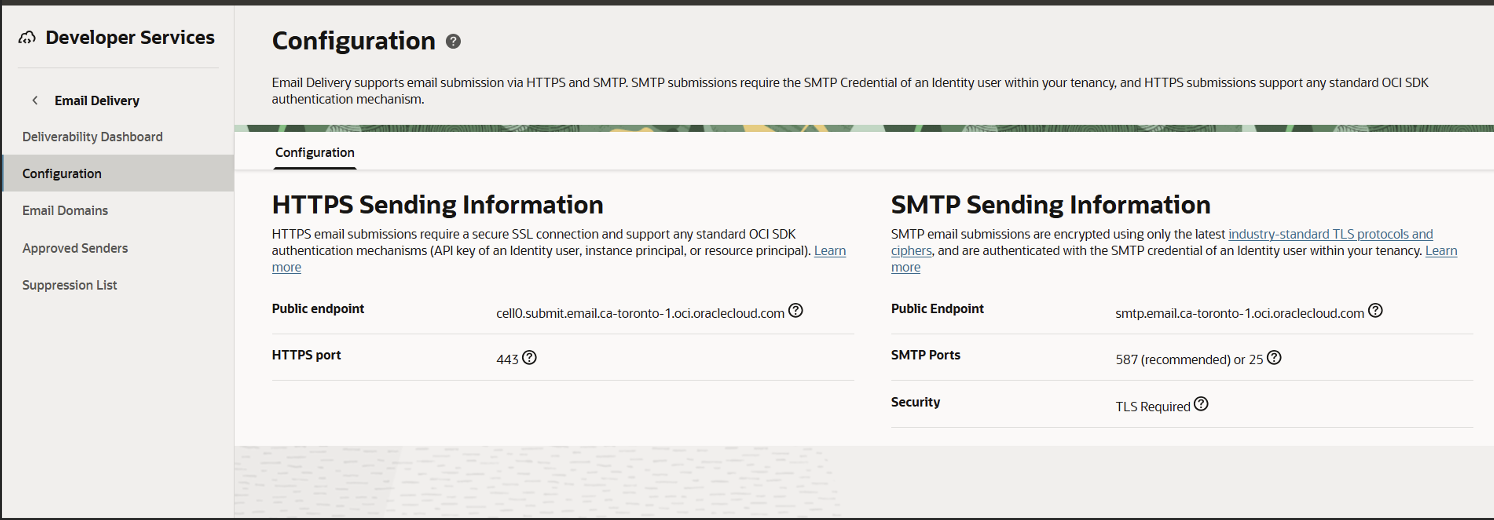
Task: Open help icon beside HTTPS port 443
Action: coord(529,357)
